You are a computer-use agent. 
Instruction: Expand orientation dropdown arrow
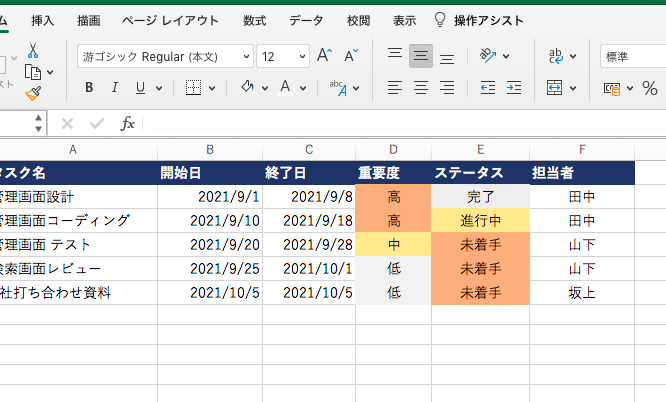[x=506, y=56]
